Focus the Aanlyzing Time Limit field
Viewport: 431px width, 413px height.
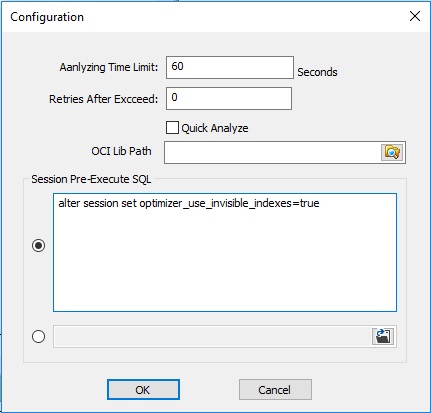pos(230,67)
